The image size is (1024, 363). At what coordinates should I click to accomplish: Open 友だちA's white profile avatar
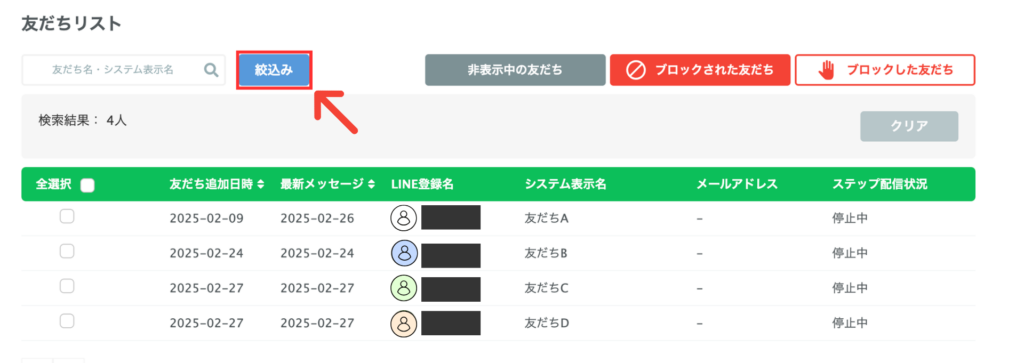pos(404,218)
